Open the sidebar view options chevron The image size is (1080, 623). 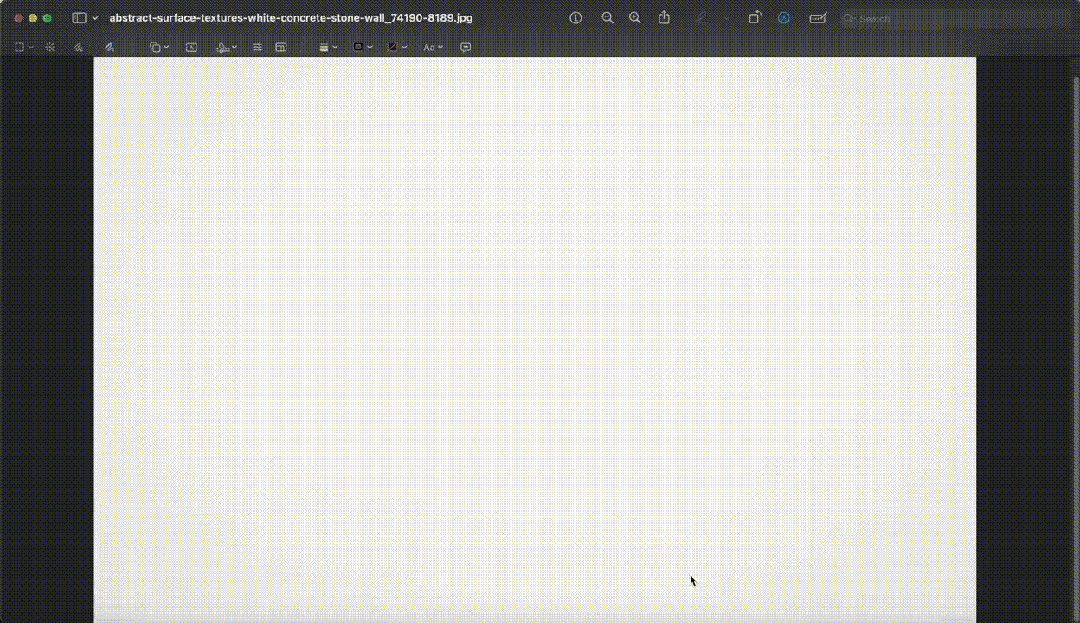click(x=95, y=18)
